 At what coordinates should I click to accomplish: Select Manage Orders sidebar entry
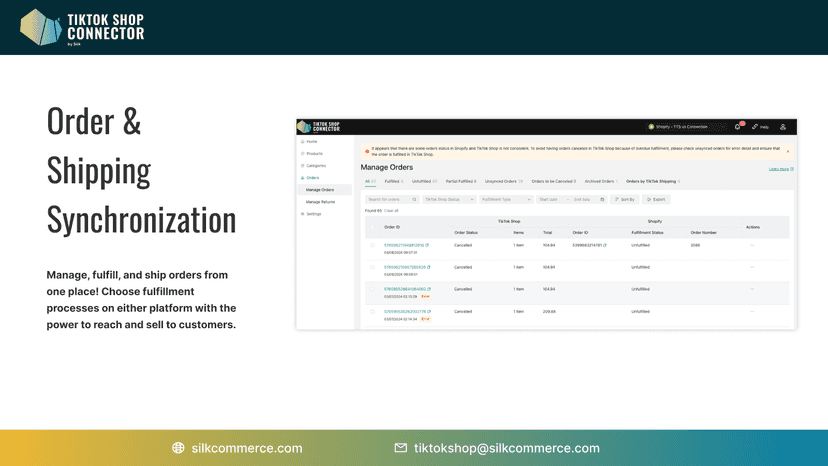pos(324,190)
